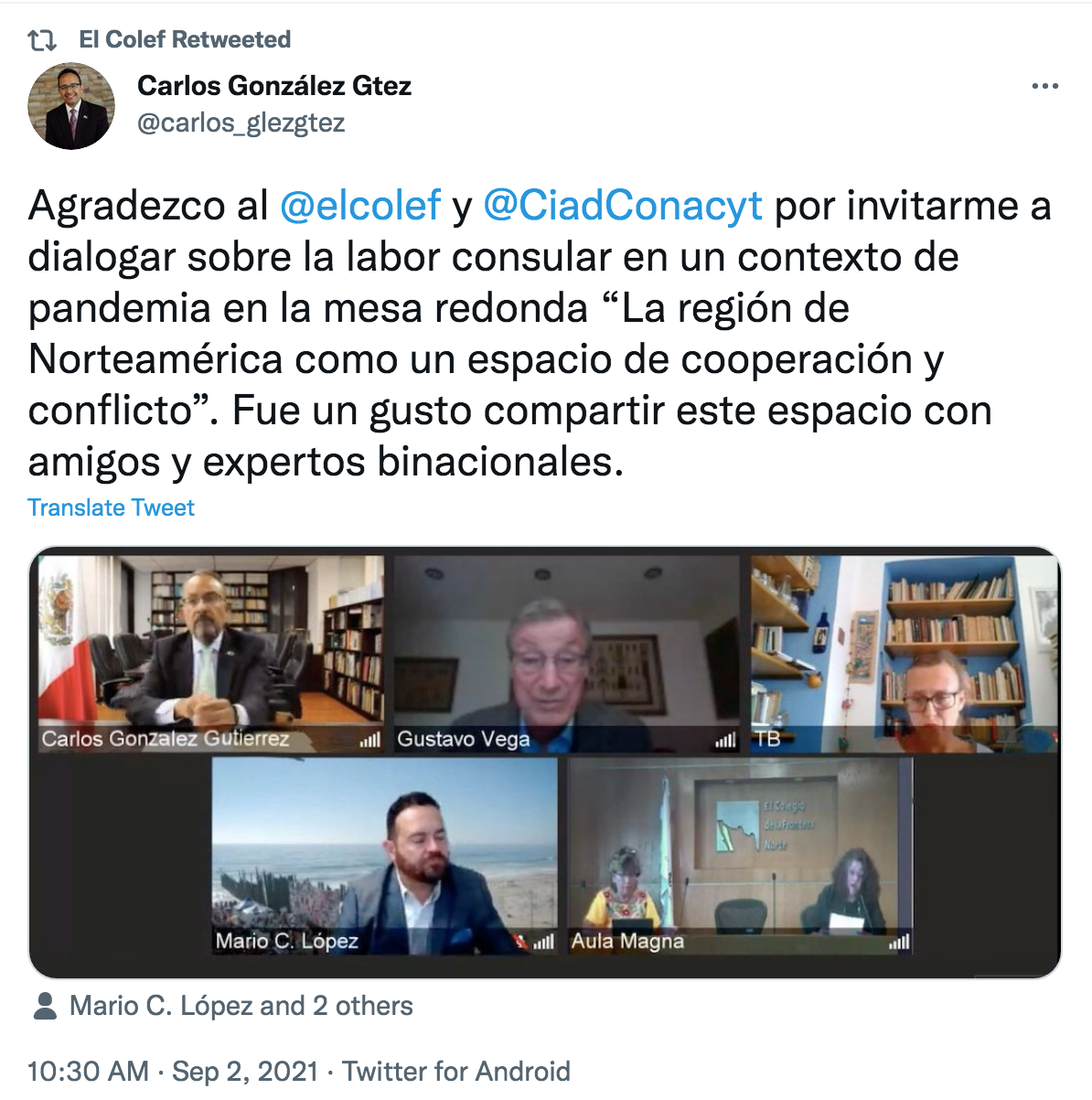Select the Aula Magna video tile
Image resolution: width=1092 pixels, height=1100 pixels.
(741, 857)
